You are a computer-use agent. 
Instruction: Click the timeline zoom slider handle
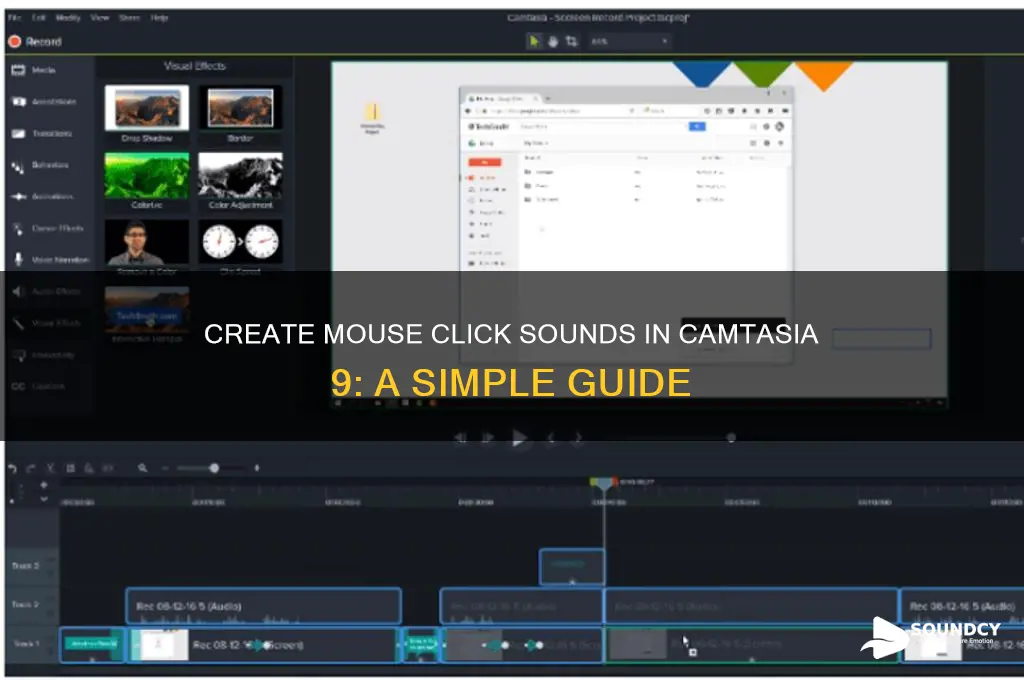214,468
